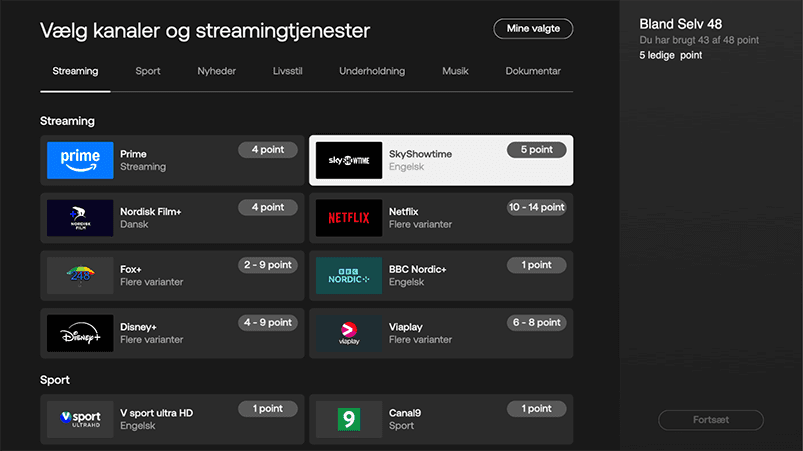803x451 pixels.
Task: Select the Canal9 logo
Action: point(349,418)
